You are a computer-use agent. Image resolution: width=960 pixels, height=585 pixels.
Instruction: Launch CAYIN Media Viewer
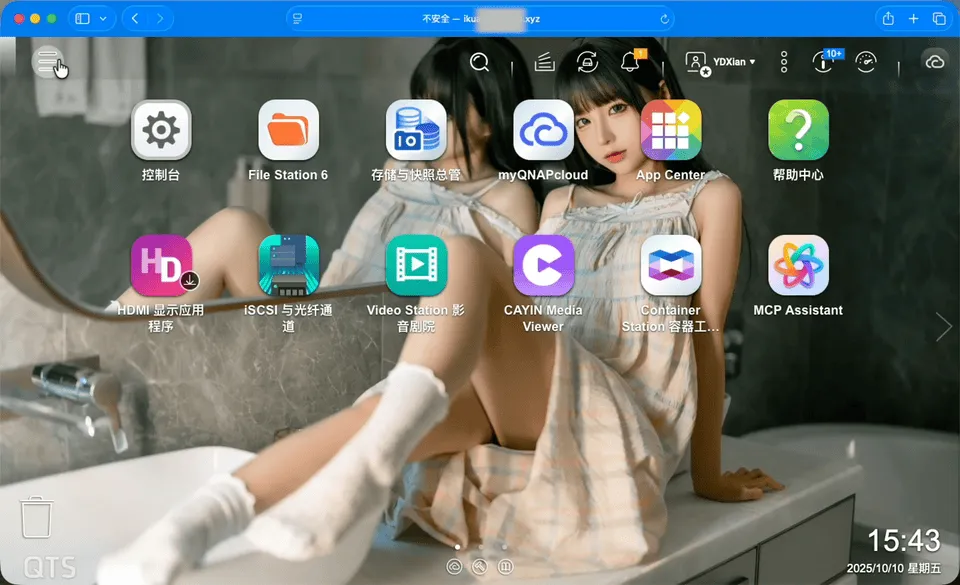[543, 266]
